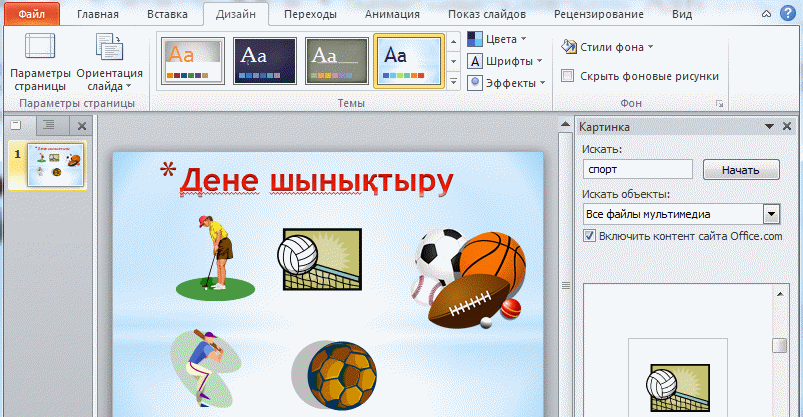Open the Фон dialog launcher
The width and height of the screenshot is (803, 417).
tap(720, 103)
